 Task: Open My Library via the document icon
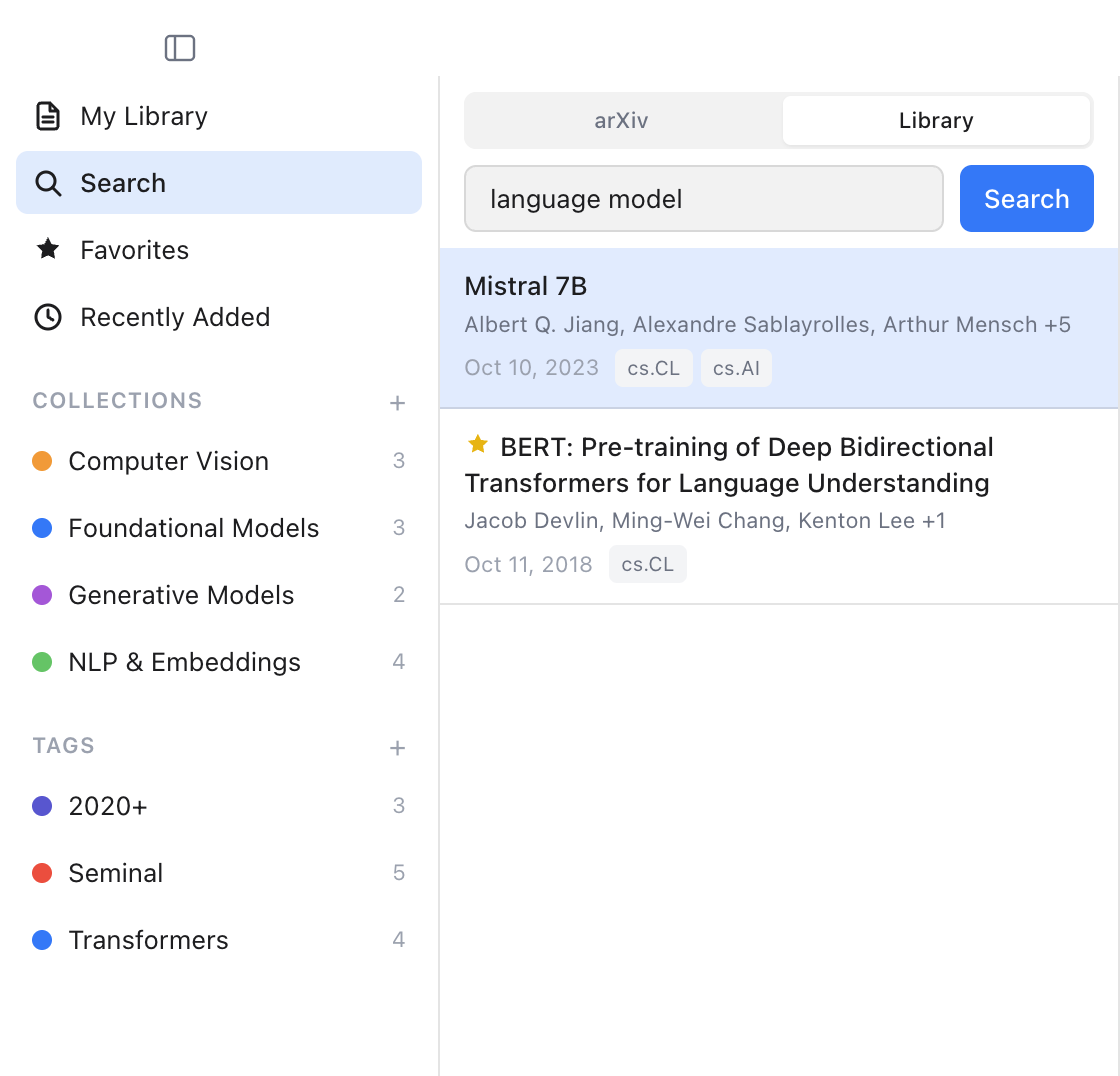[x=47, y=115]
